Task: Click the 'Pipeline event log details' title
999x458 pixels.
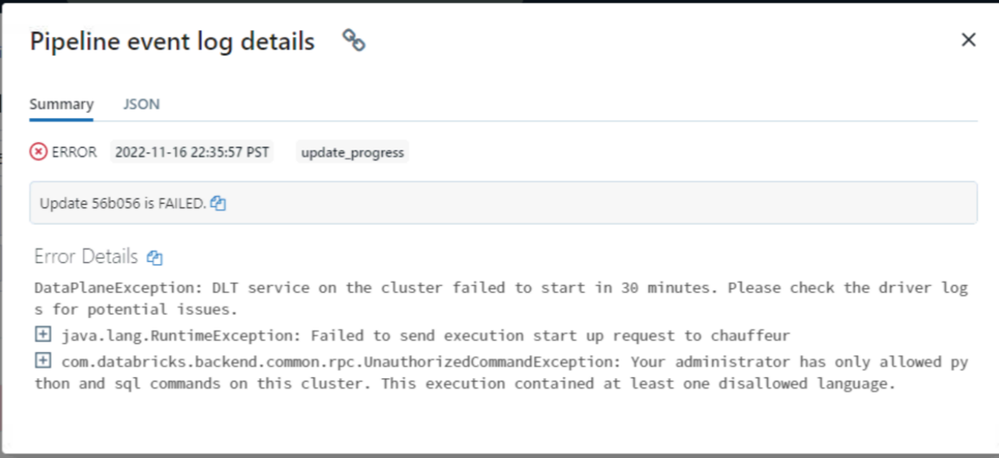Action: point(172,41)
